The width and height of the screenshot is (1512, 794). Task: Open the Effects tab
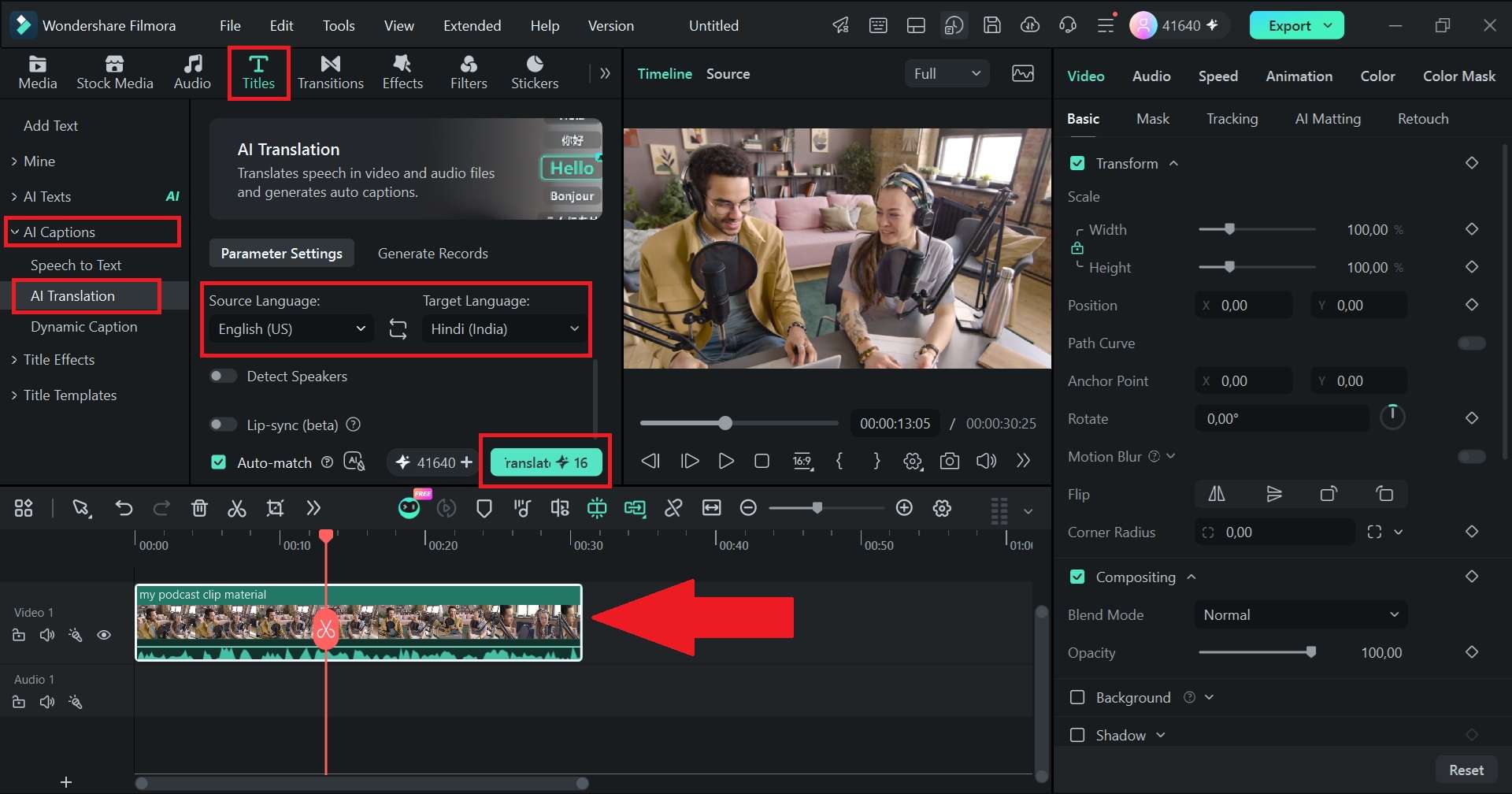(402, 72)
